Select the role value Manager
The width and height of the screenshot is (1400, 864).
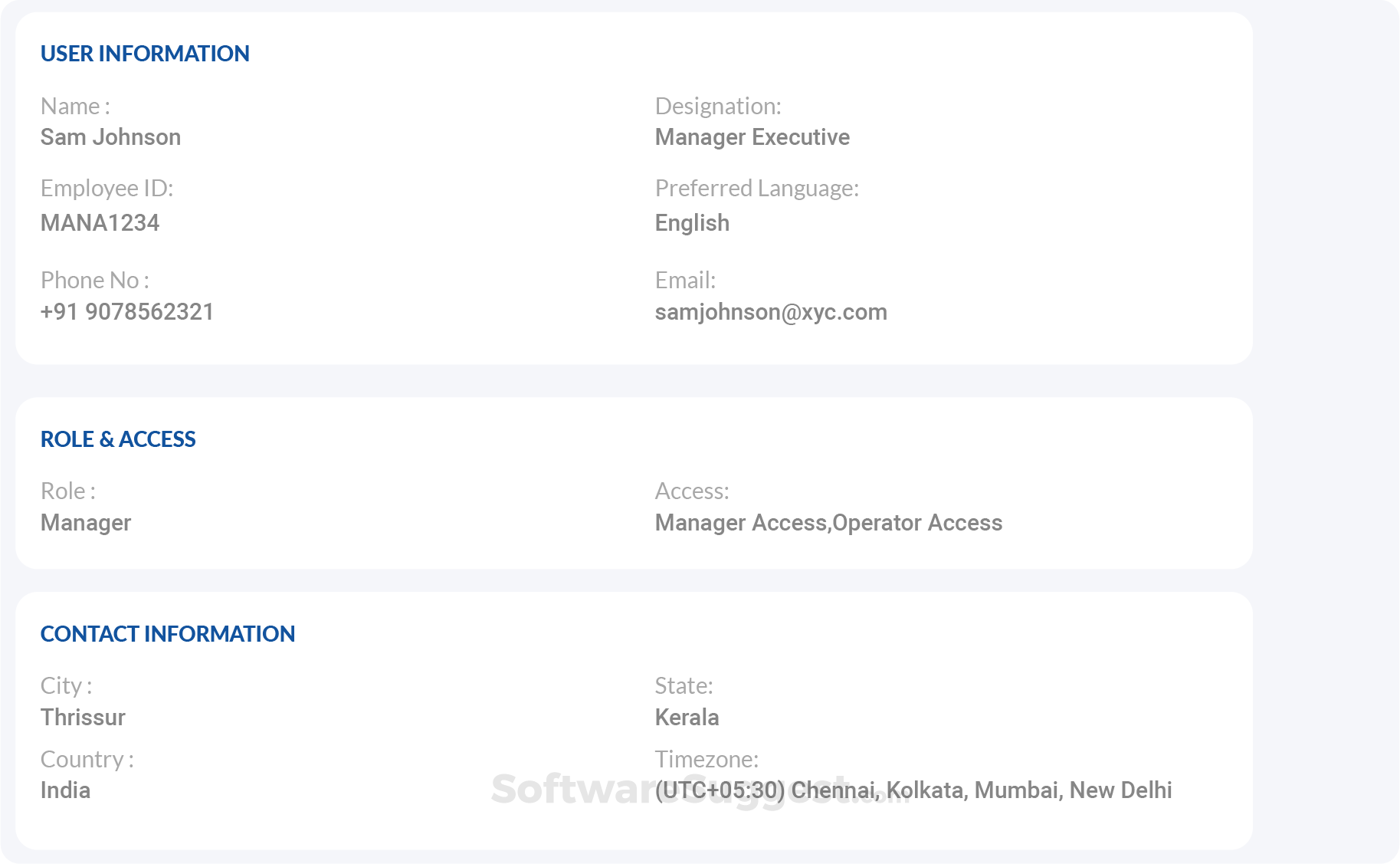[x=86, y=523]
